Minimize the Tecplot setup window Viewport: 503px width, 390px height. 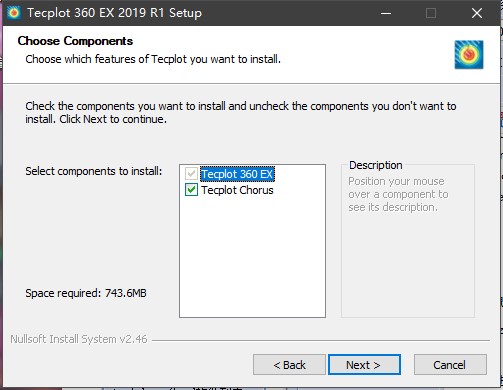386,13
